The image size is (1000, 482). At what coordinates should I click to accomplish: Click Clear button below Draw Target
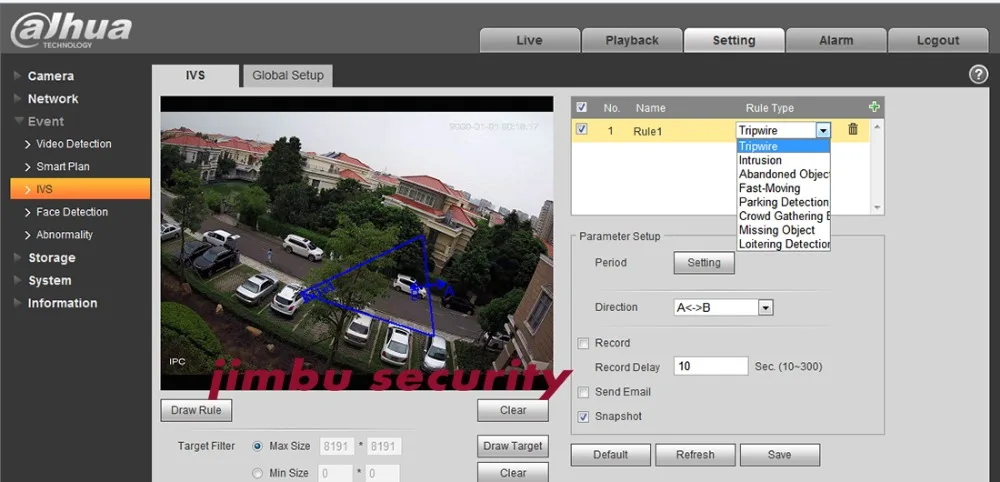pyautogui.click(x=513, y=472)
